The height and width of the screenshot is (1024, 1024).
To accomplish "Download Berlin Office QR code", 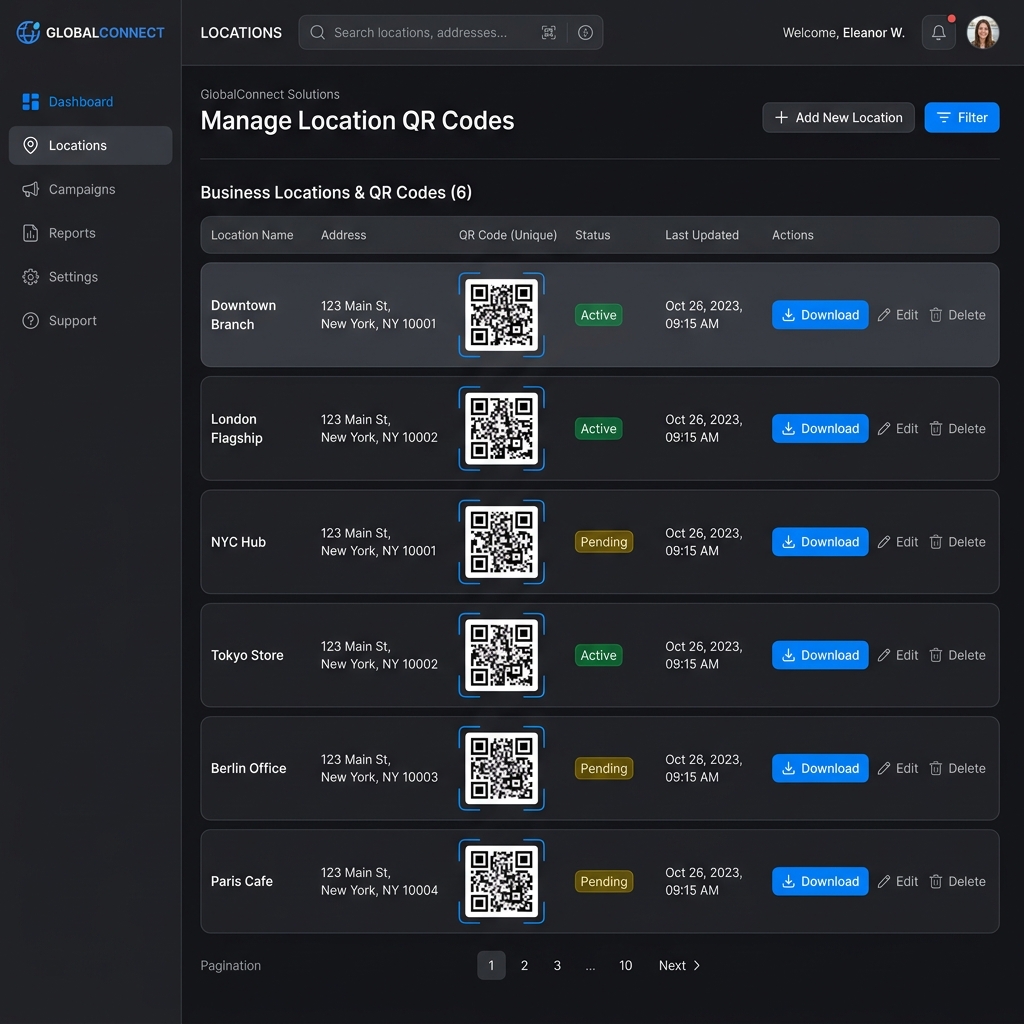I will [x=820, y=769].
